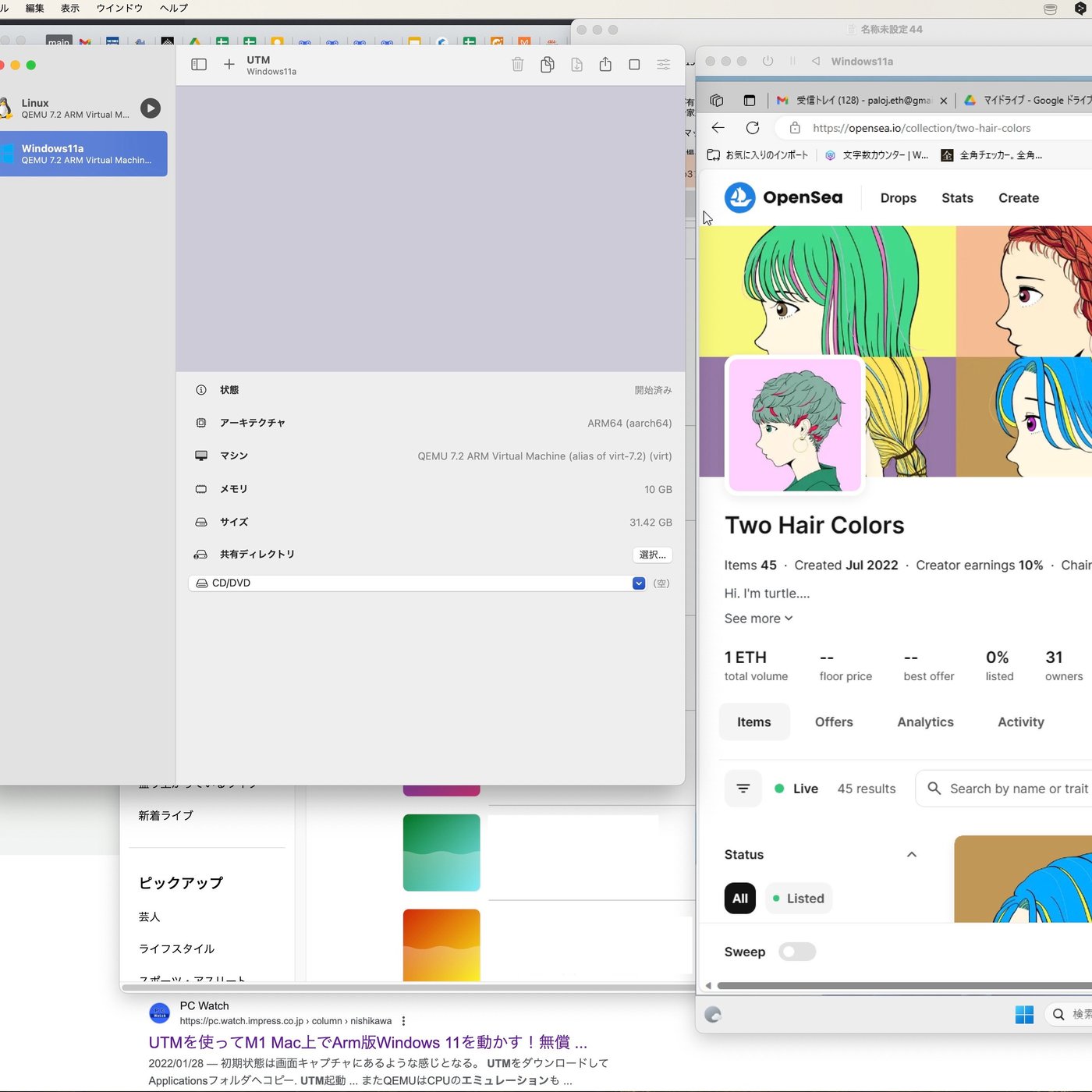This screenshot has height=1092, width=1092.
Task: Toggle the Sweep switch
Action: click(797, 952)
